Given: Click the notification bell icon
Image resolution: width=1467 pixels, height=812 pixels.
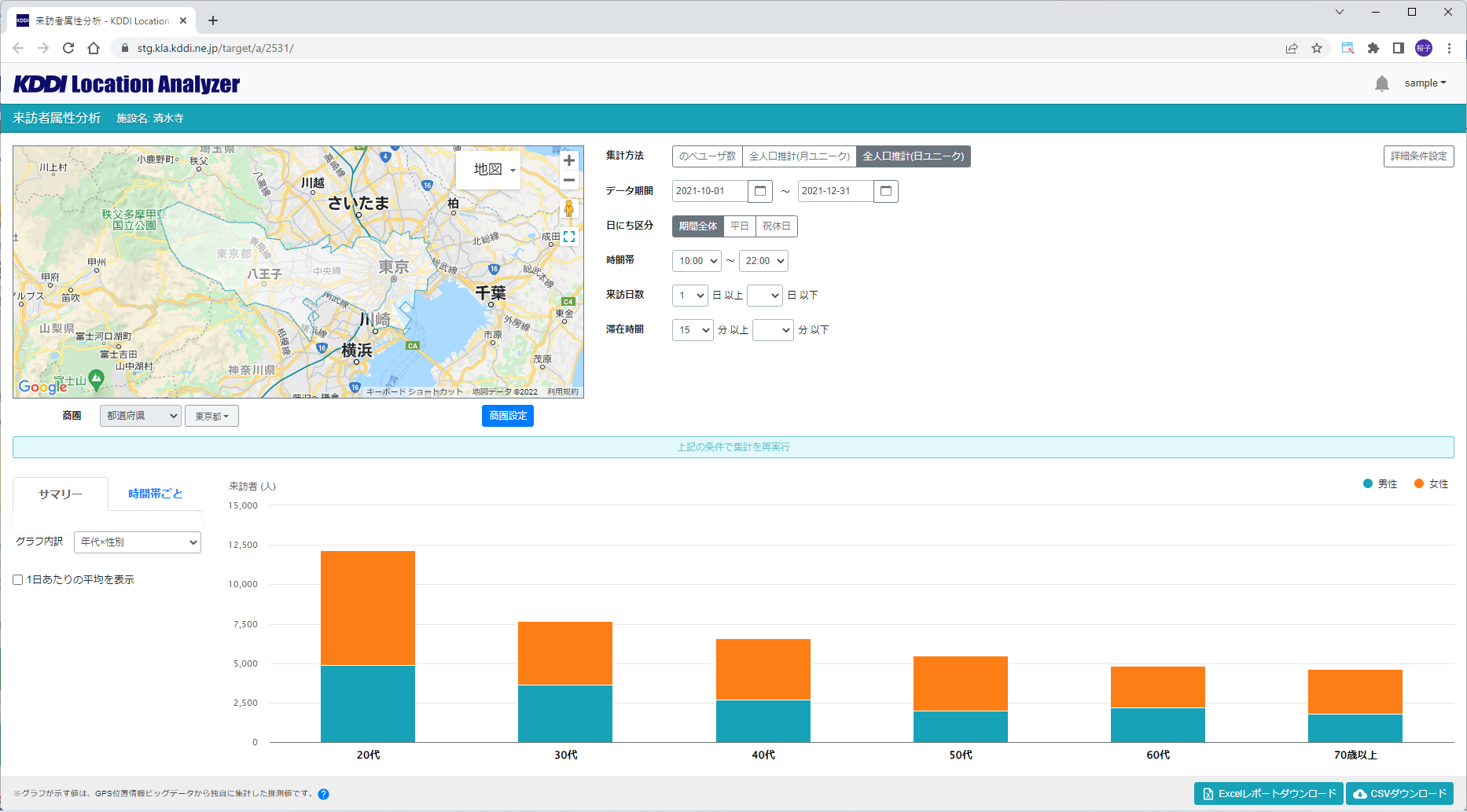Looking at the screenshot, I should tap(1381, 83).
